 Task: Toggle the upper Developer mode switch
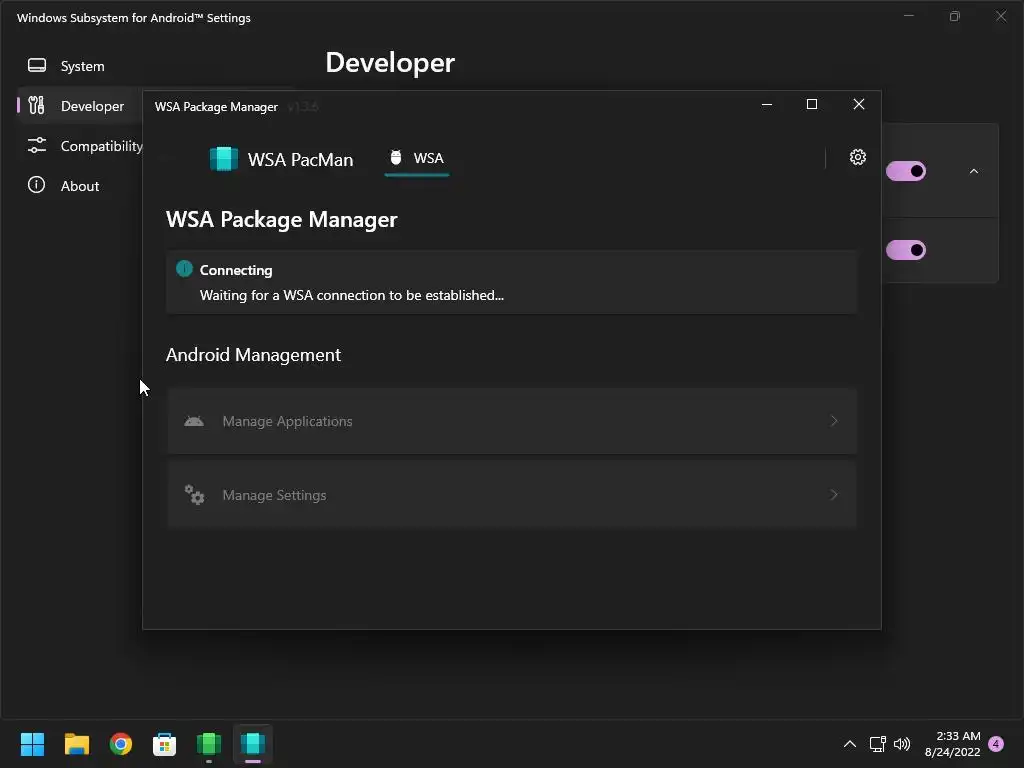coord(906,171)
